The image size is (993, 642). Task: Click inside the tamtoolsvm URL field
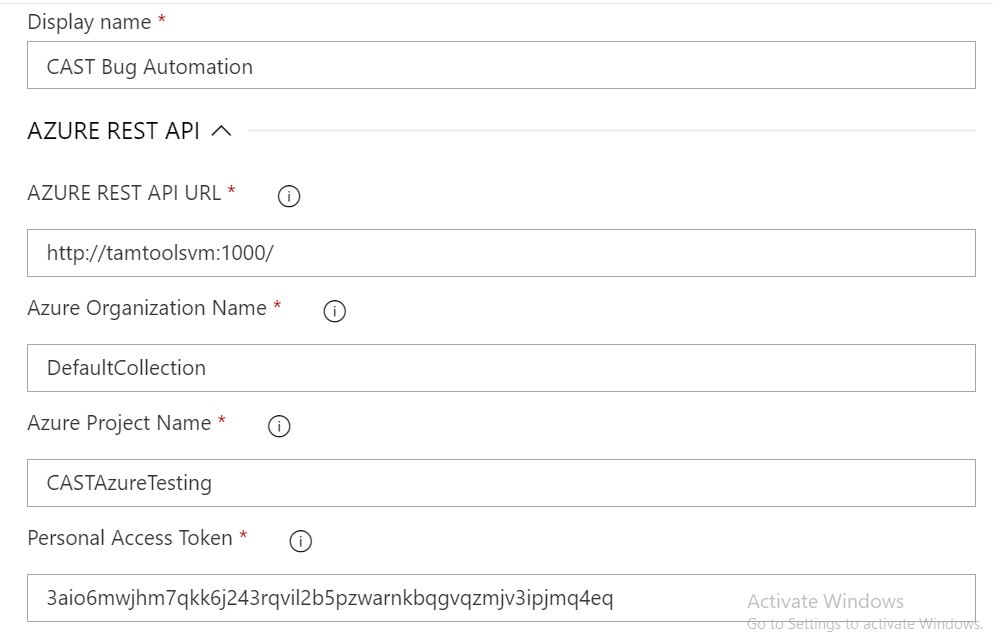(x=500, y=253)
